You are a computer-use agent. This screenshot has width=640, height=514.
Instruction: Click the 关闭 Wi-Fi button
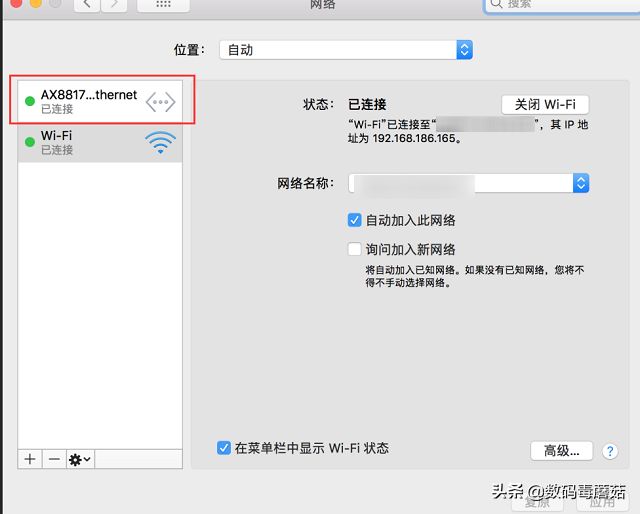[545, 105]
